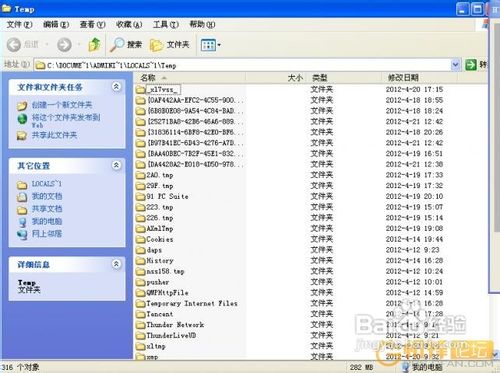The image size is (500, 373).
Task: Click the 316 个对象 status bar text
Action: click(x=20, y=367)
